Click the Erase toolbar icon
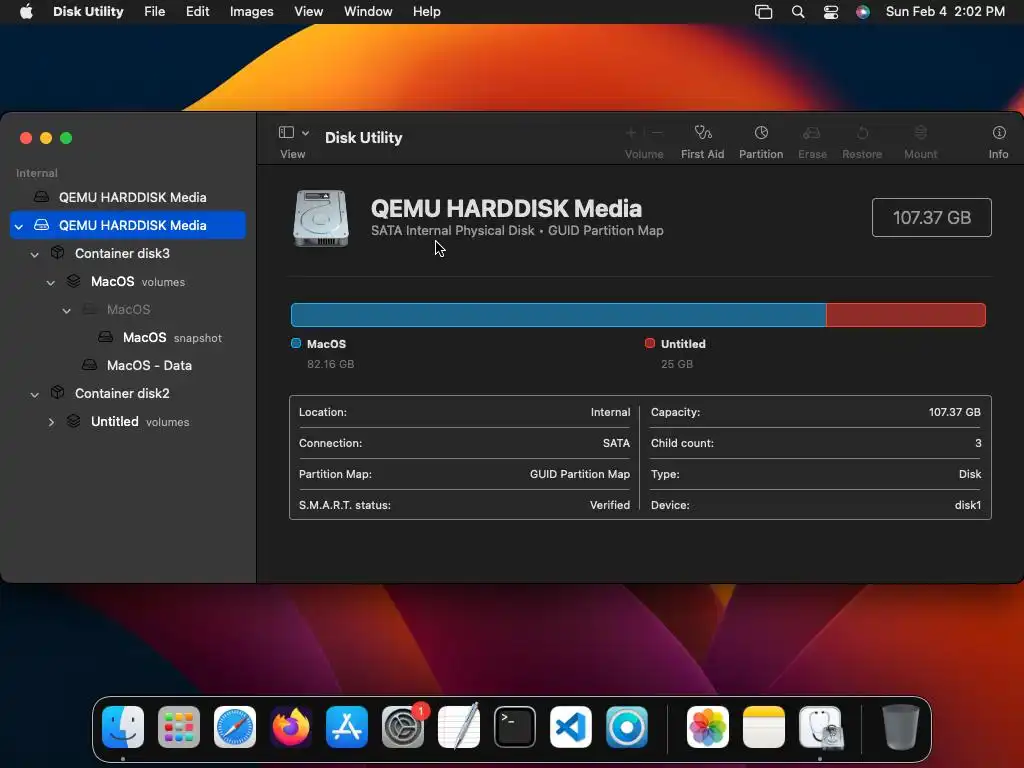1024x768 pixels. point(812,133)
